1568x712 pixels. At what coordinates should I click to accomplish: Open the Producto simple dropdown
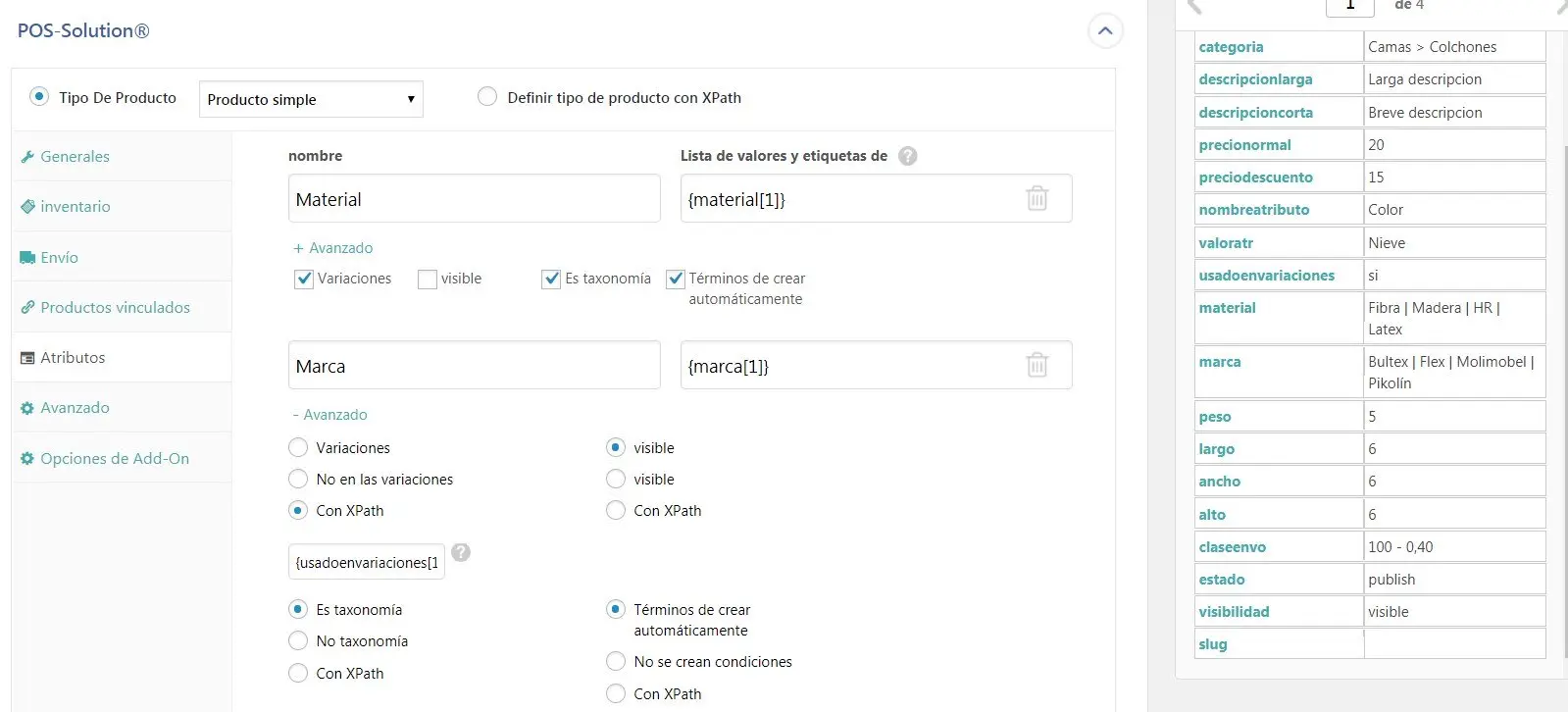pyautogui.click(x=311, y=99)
